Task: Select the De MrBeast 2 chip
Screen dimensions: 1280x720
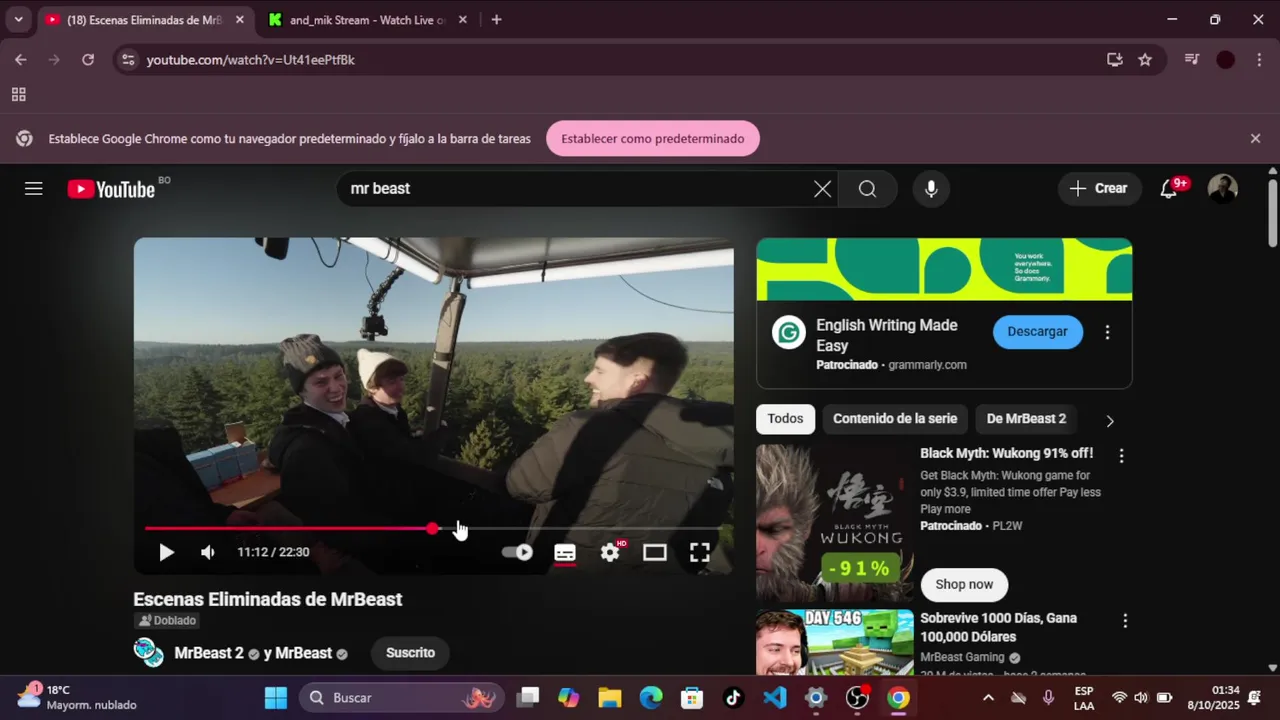Action: [x=1026, y=419]
